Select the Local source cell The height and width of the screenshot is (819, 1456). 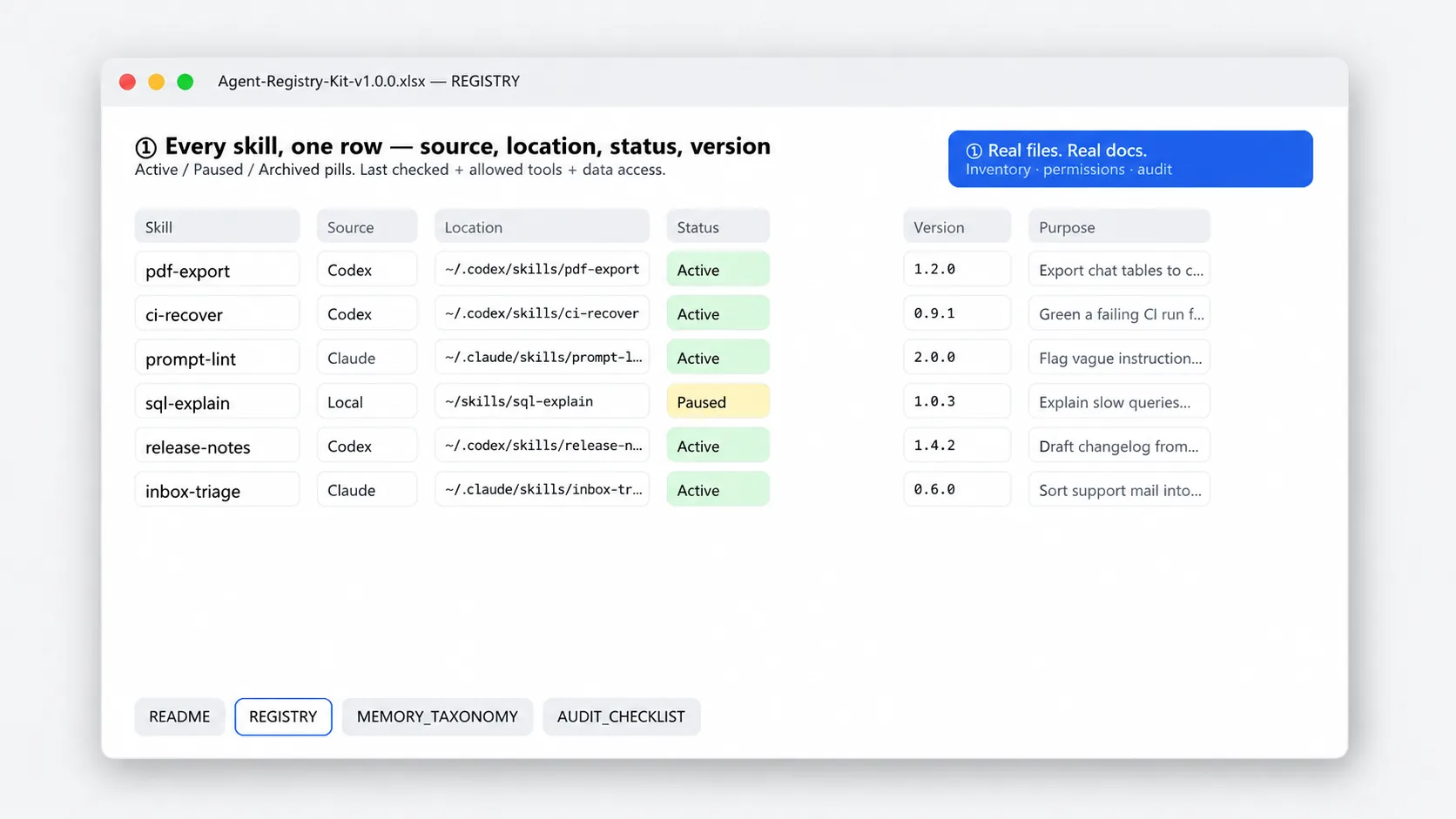coord(367,401)
